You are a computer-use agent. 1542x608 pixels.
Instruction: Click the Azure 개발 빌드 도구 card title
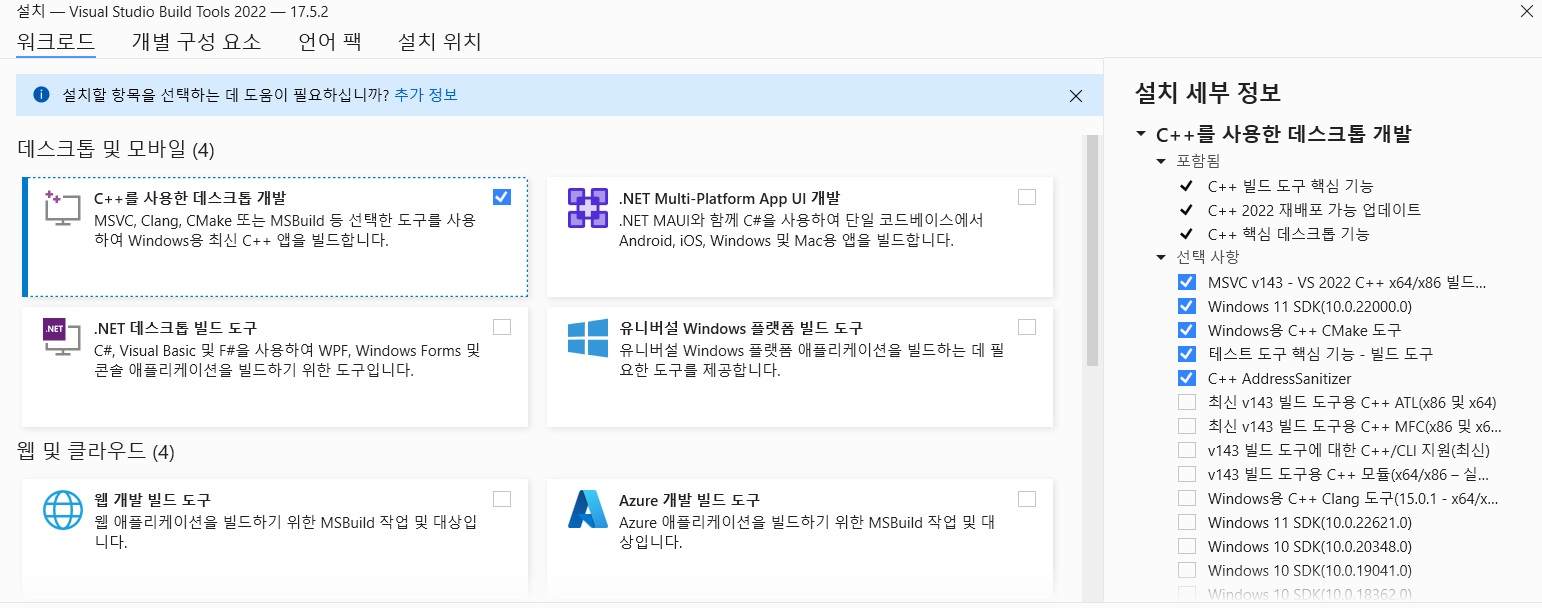pos(689,500)
